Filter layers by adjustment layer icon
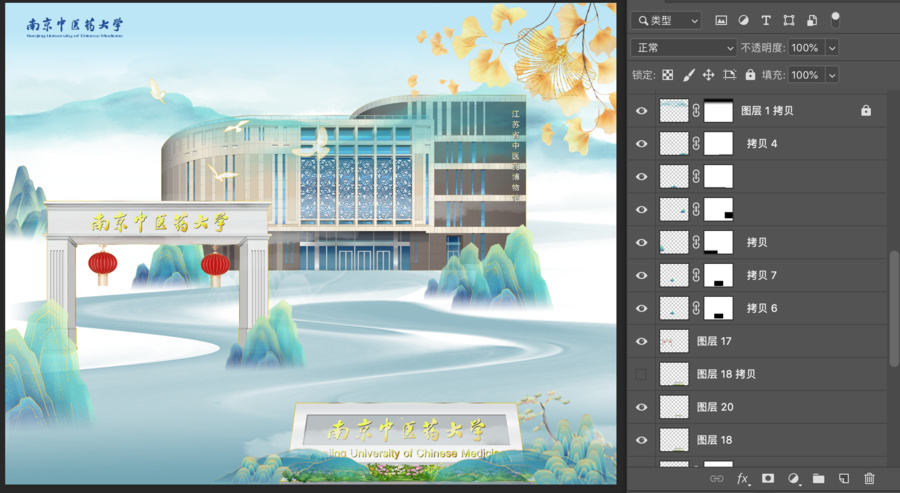 click(743, 21)
